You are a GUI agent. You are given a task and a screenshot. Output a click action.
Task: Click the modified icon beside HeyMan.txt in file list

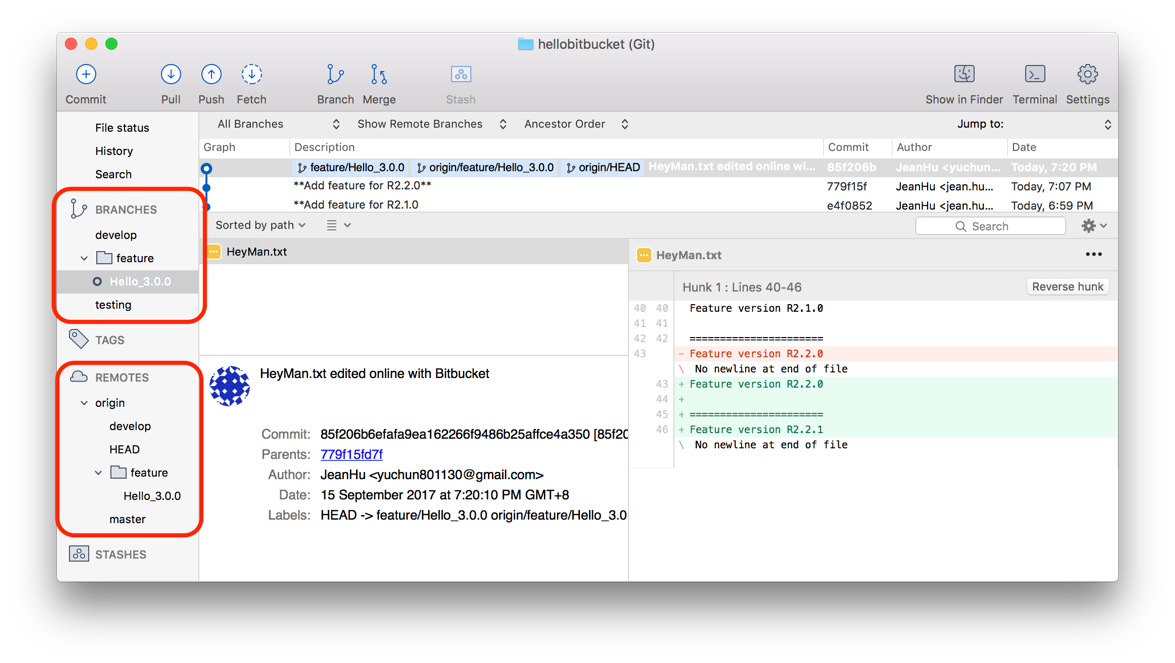pos(214,252)
